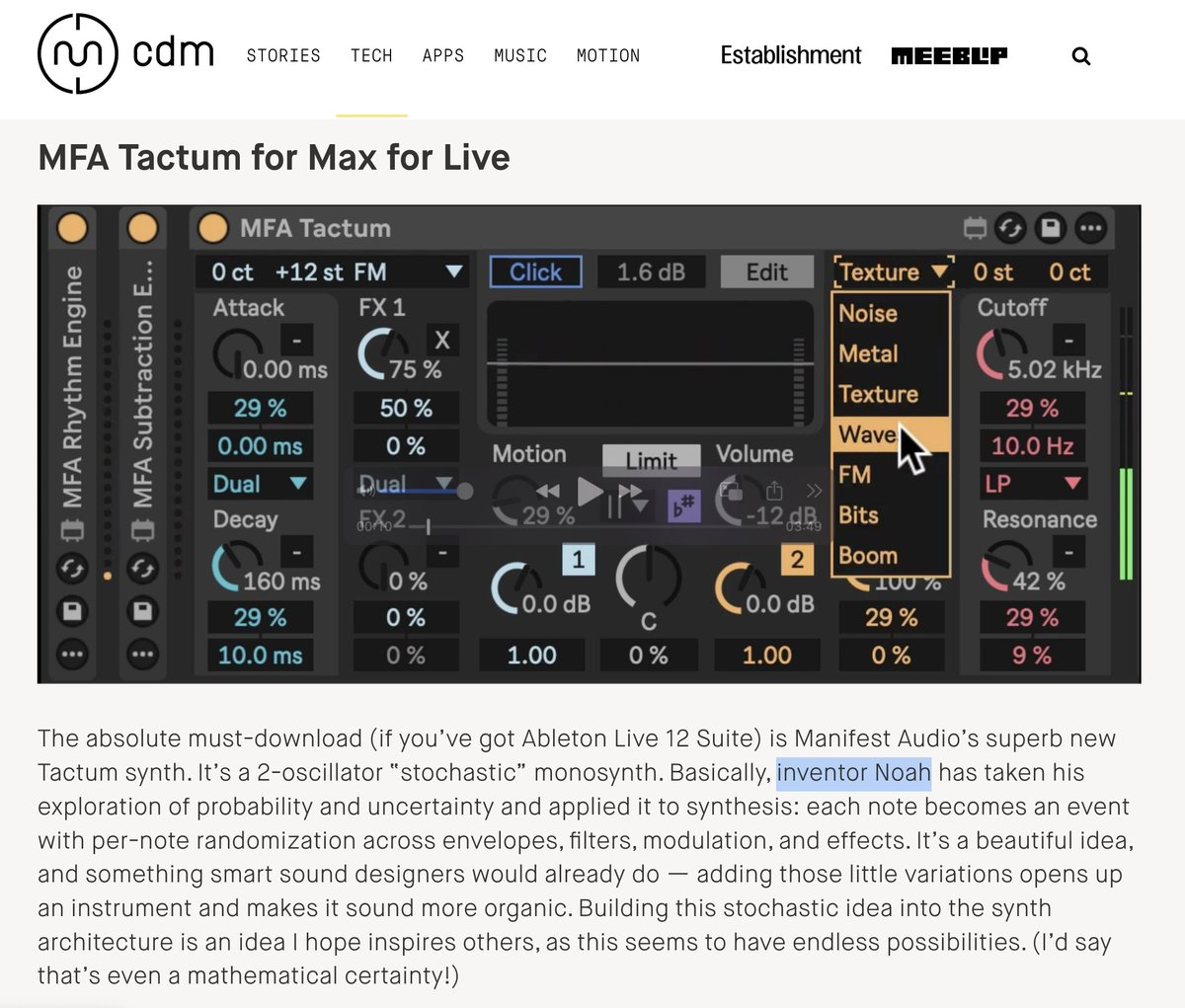Click the Resonance knob showing 42 %
This screenshot has width=1185, height=1008.
[x=1005, y=566]
